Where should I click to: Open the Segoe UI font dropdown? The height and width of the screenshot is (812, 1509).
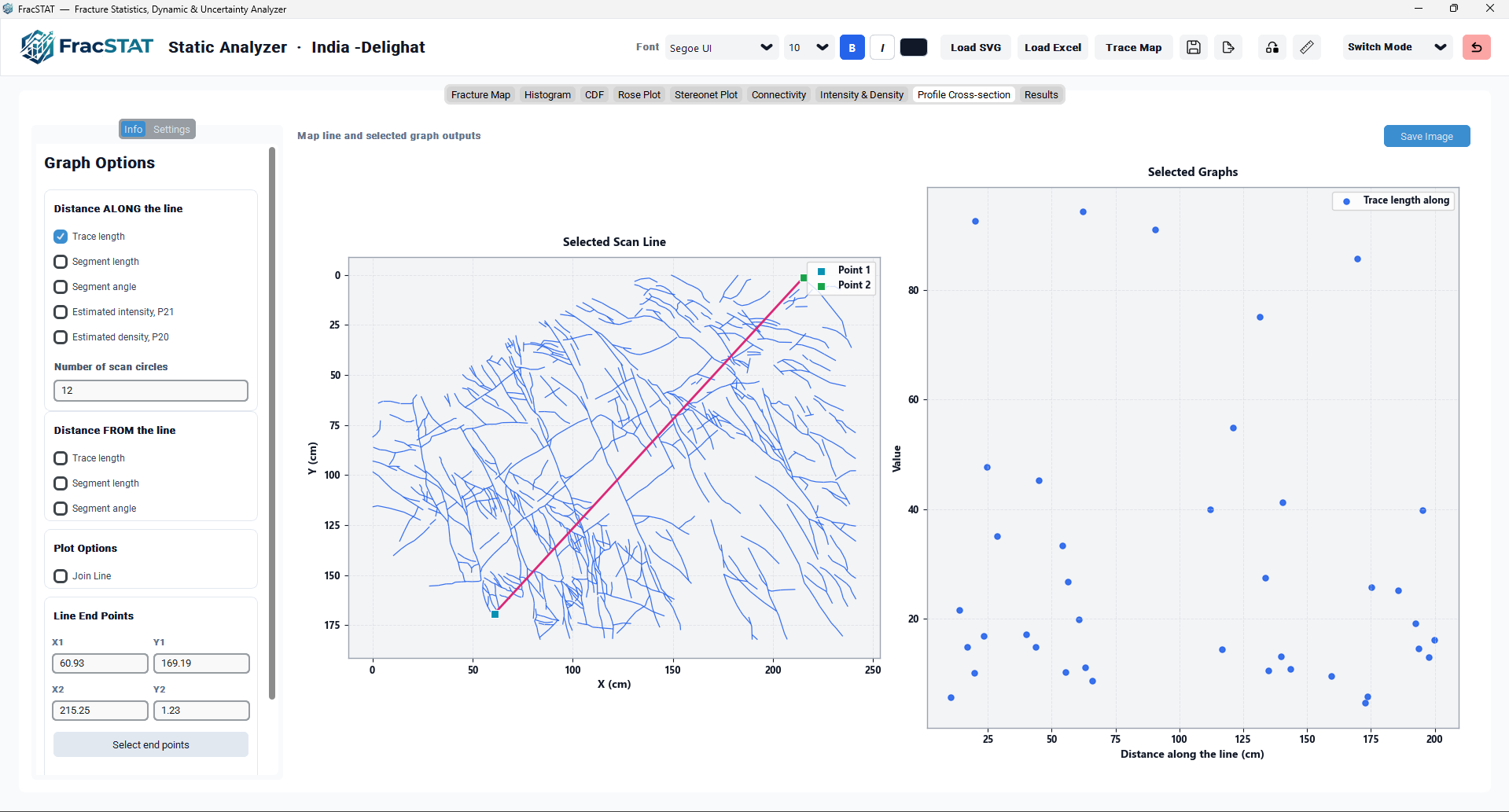coord(721,47)
